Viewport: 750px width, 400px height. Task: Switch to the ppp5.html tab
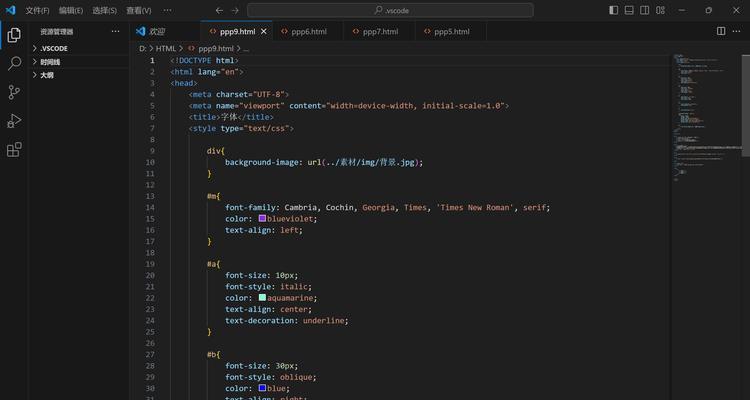(451, 32)
